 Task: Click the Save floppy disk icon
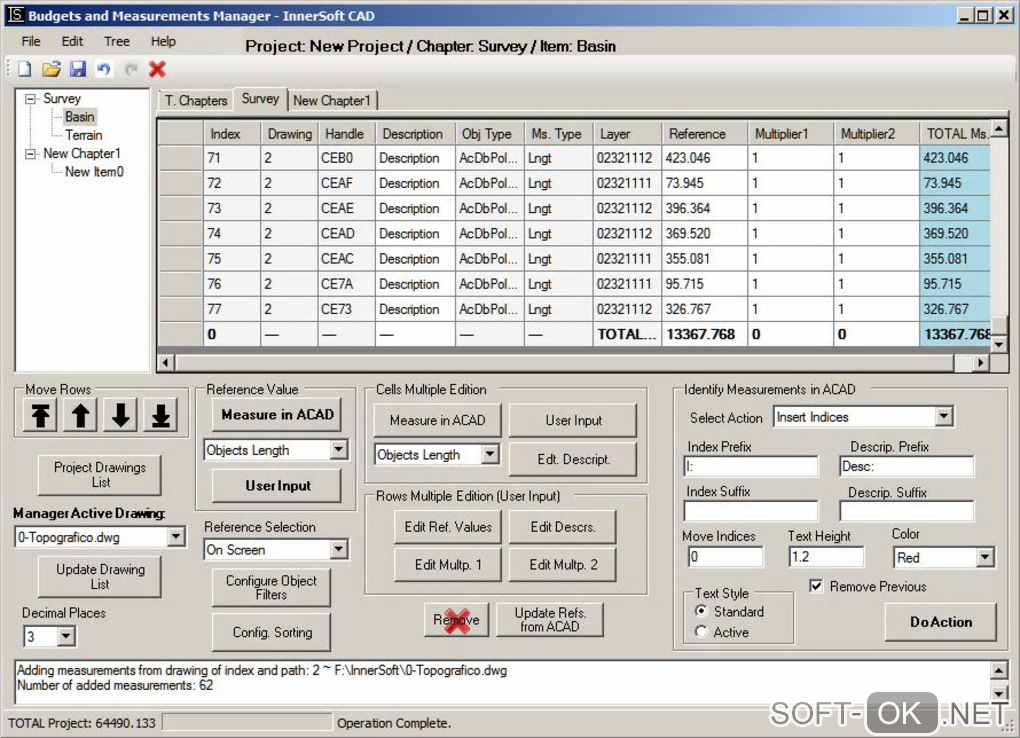click(x=77, y=69)
